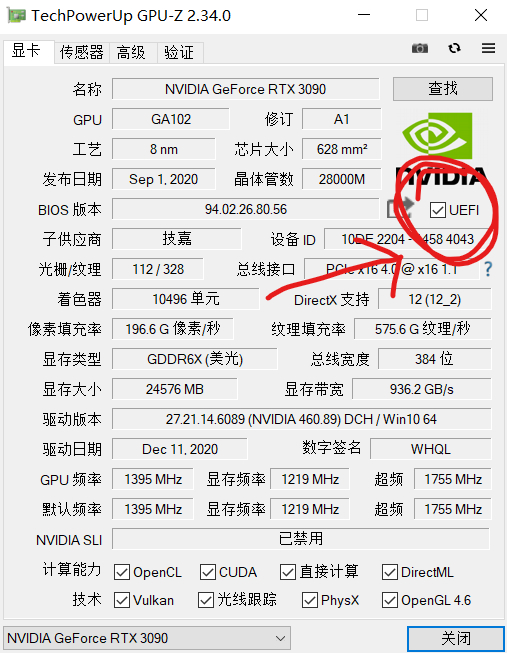Click the BIOS export share icon
Screen dimensions: 507x653
point(400,208)
